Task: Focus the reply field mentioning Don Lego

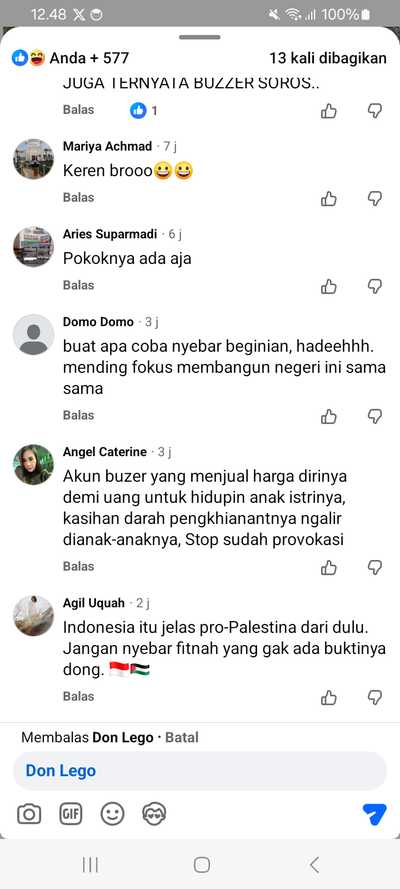Action: point(200,771)
